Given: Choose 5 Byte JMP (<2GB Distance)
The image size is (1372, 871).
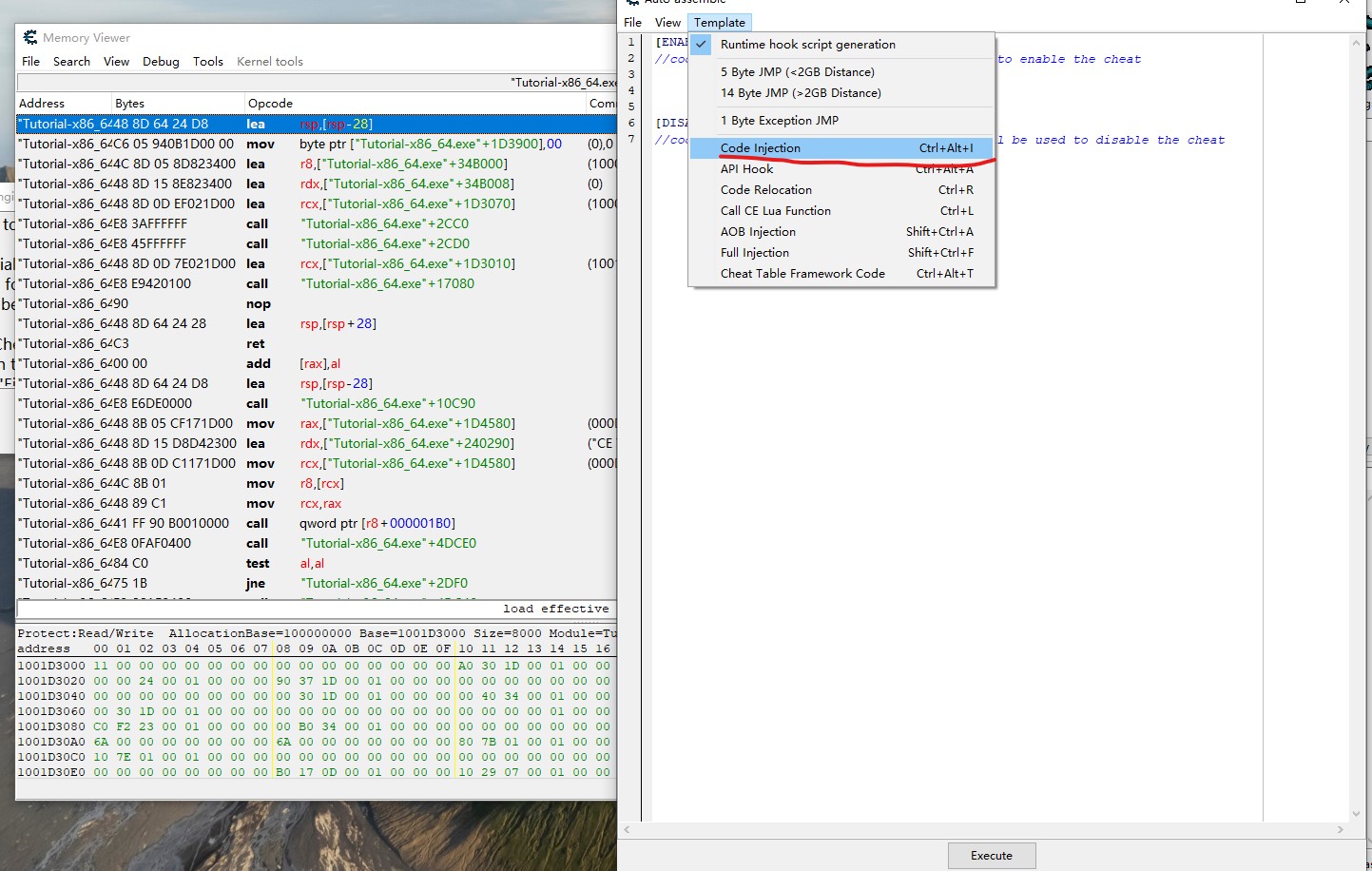Looking at the screenshot, I should [842, 72].
